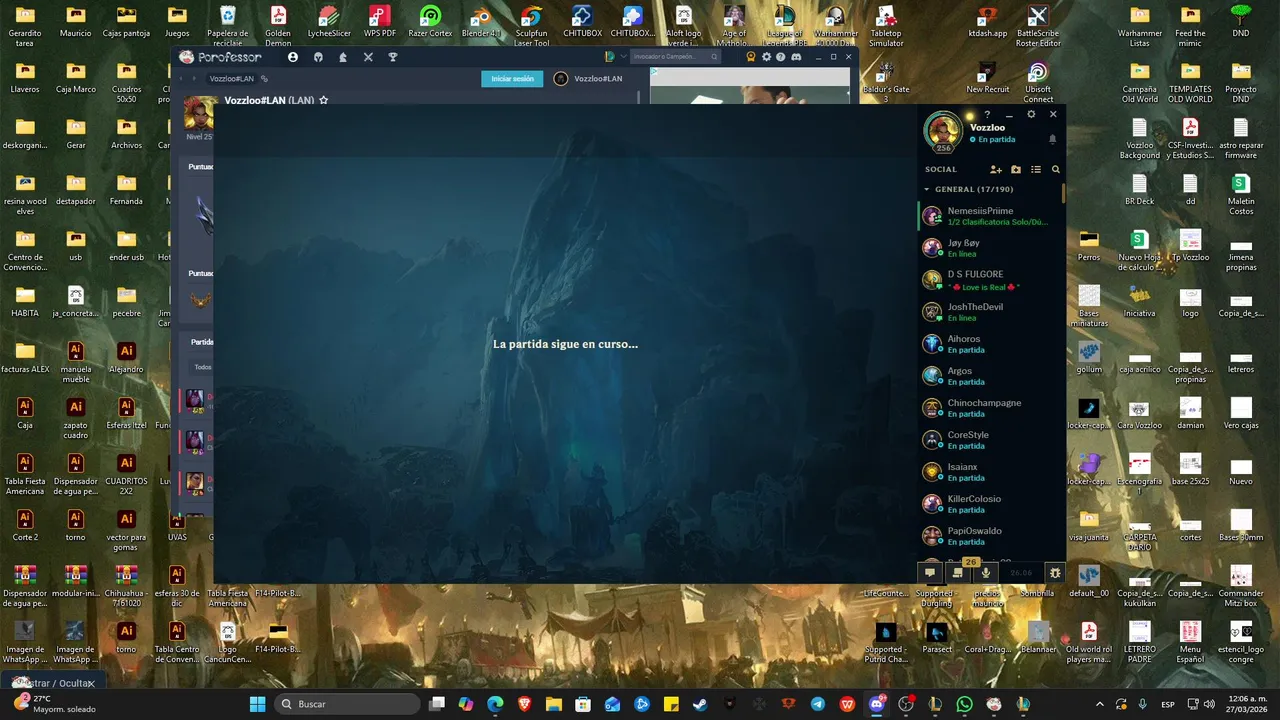Open League client settings gear
This screenshot has width=1280, height=720.
pos(1031,114)
